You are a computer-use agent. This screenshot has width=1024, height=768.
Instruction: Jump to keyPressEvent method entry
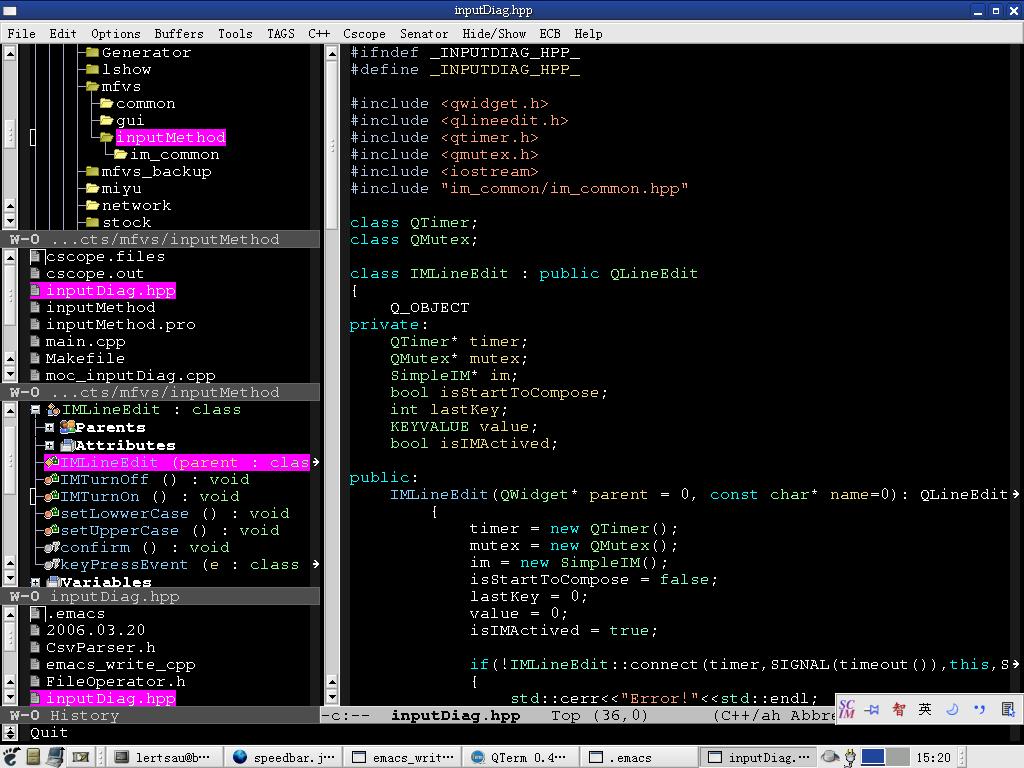180,564
